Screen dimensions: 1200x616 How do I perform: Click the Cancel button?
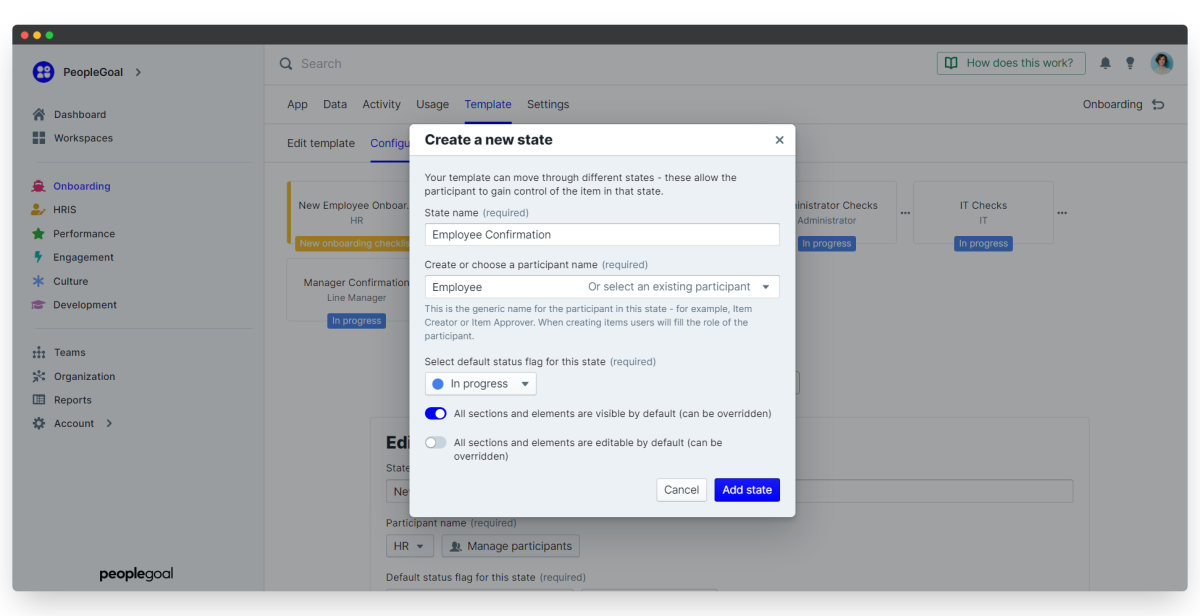pyautogui.click(x=681, y=490)
